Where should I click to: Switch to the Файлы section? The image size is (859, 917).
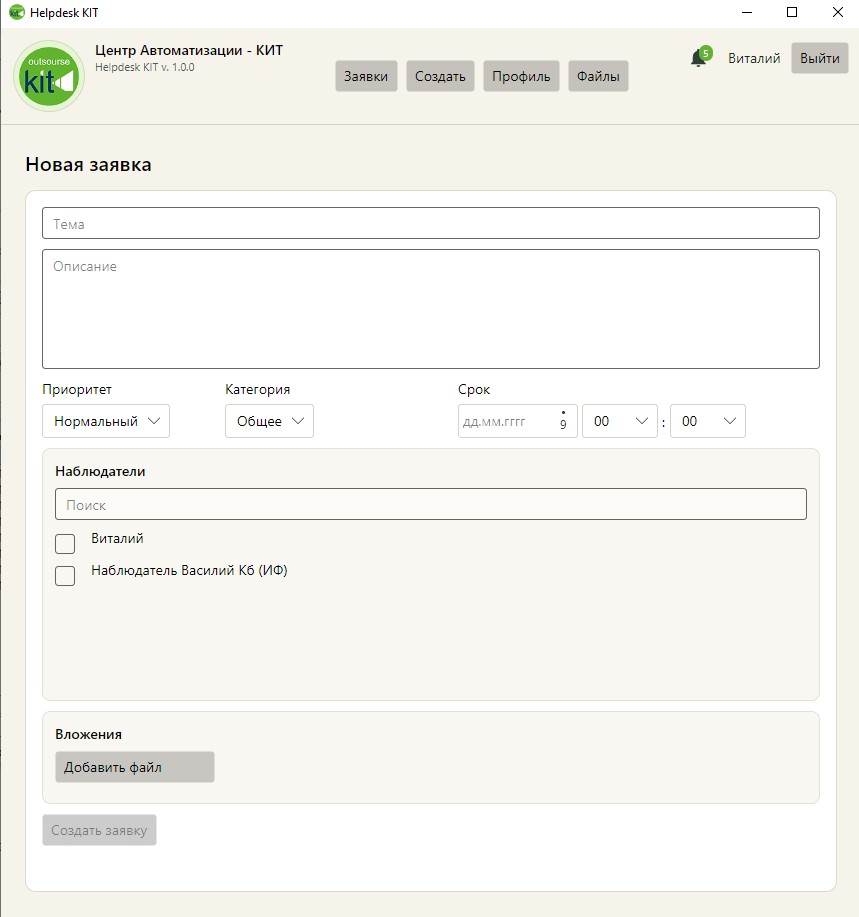598,77
